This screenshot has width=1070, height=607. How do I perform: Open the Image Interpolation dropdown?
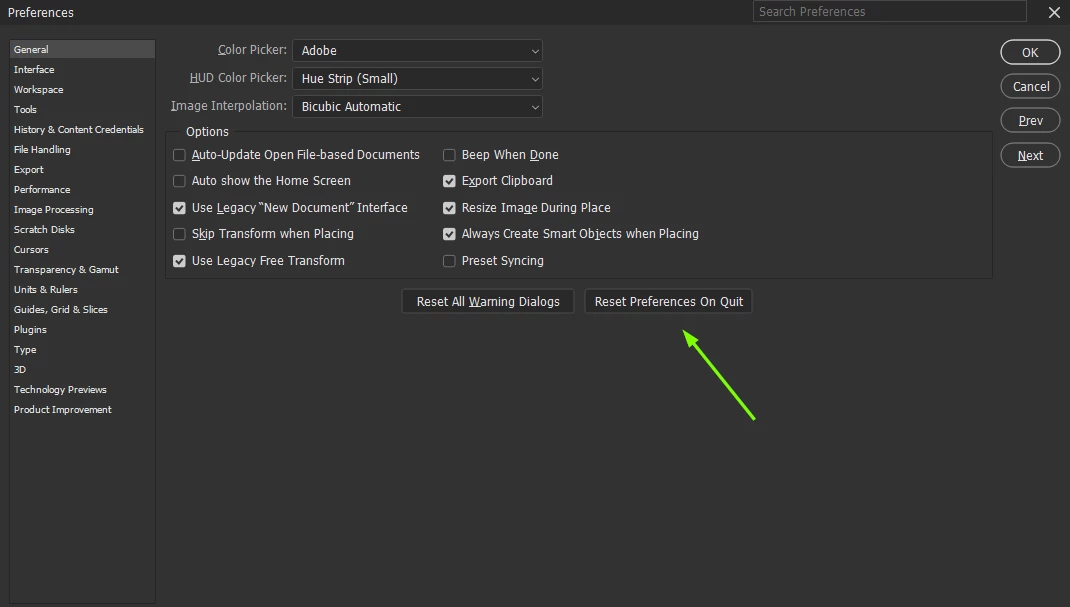[417, 106]
